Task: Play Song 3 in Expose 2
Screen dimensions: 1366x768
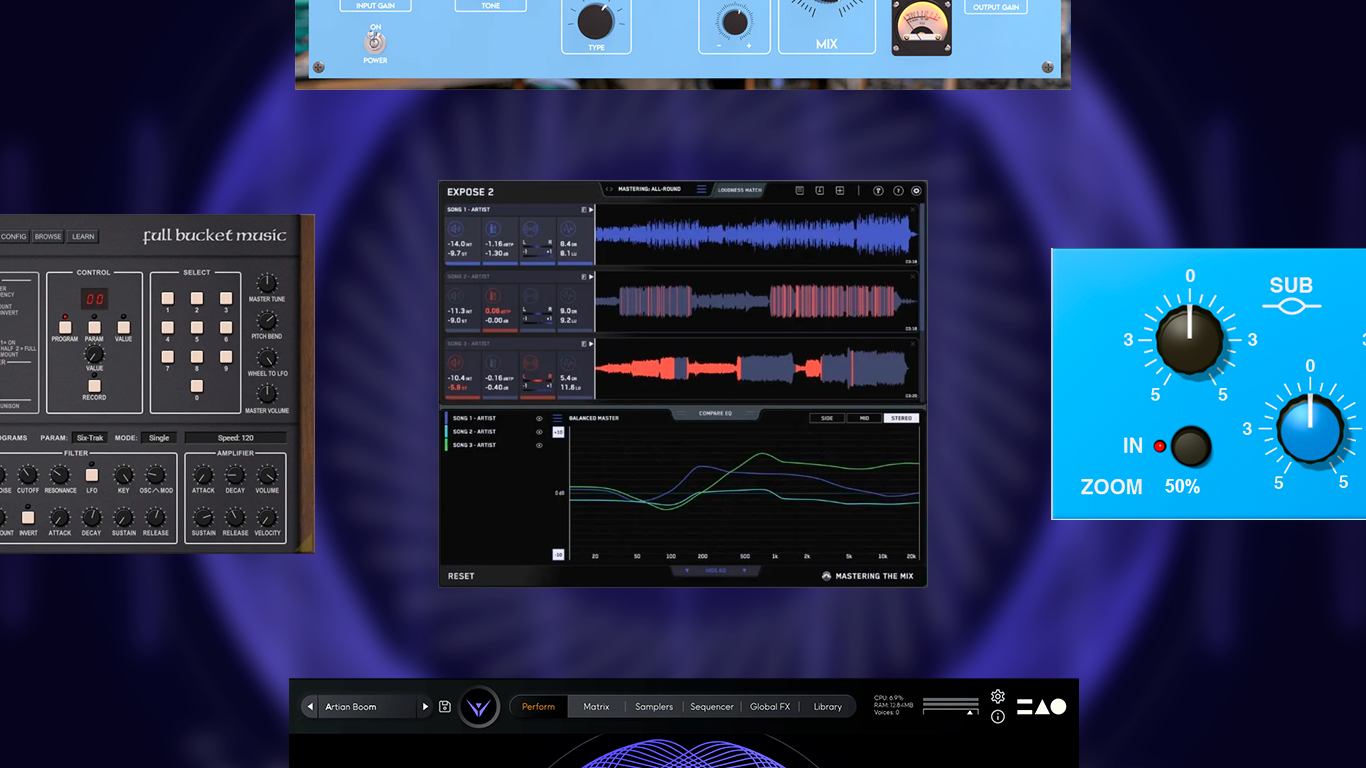Action: [x=591, y=344]
